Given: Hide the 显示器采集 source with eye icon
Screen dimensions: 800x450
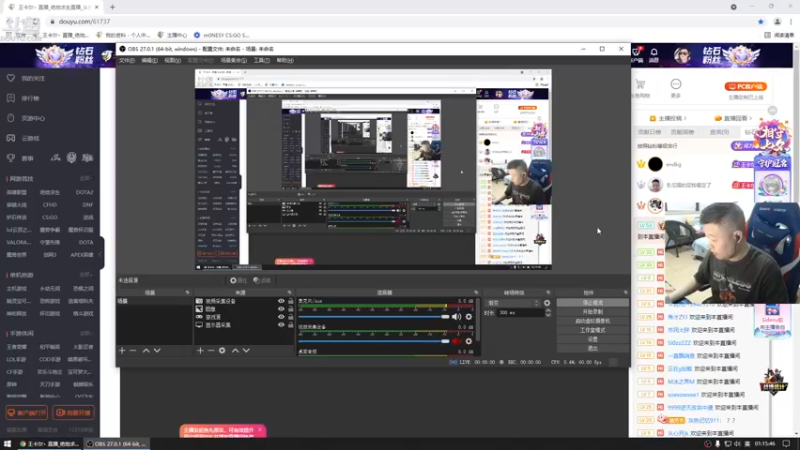Looking at the screenshot, I should [x=281, y=324].
